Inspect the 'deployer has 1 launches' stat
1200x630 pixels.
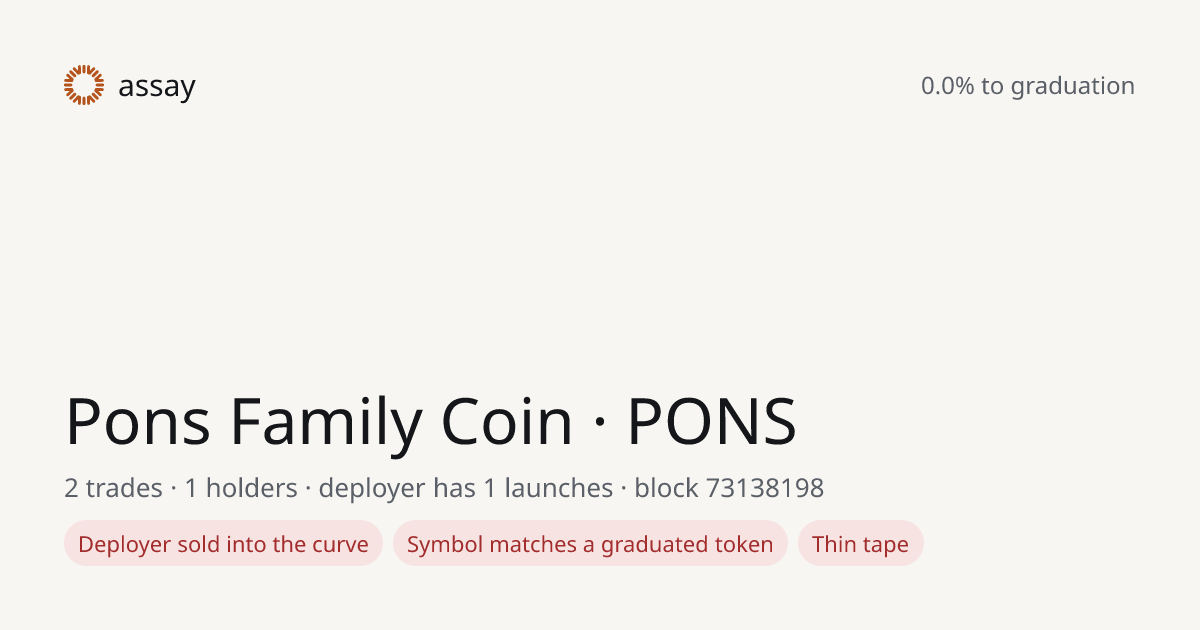tap(466, 488)
